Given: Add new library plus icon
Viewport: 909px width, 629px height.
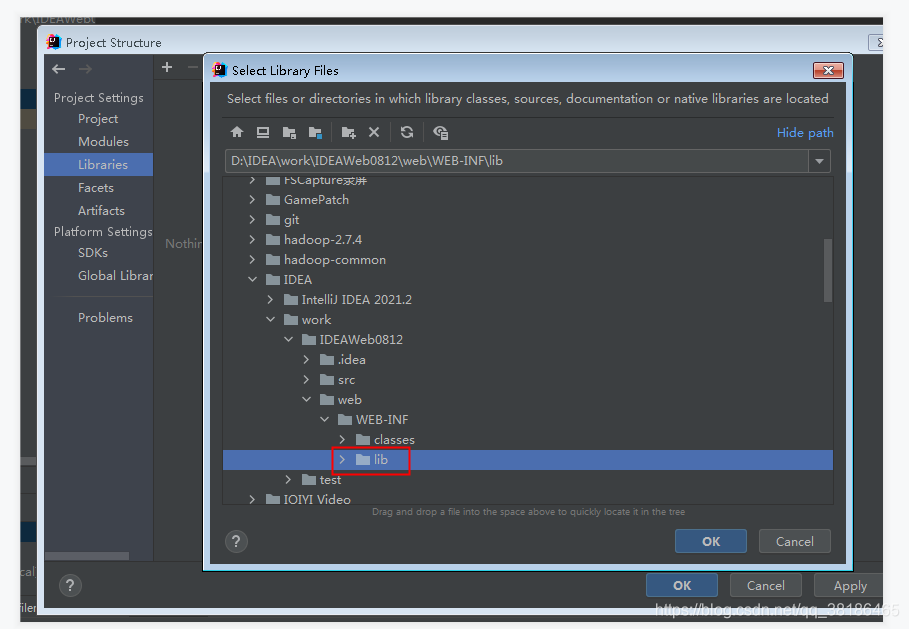Looking at the screenshot, I should [x=167, y=67].
